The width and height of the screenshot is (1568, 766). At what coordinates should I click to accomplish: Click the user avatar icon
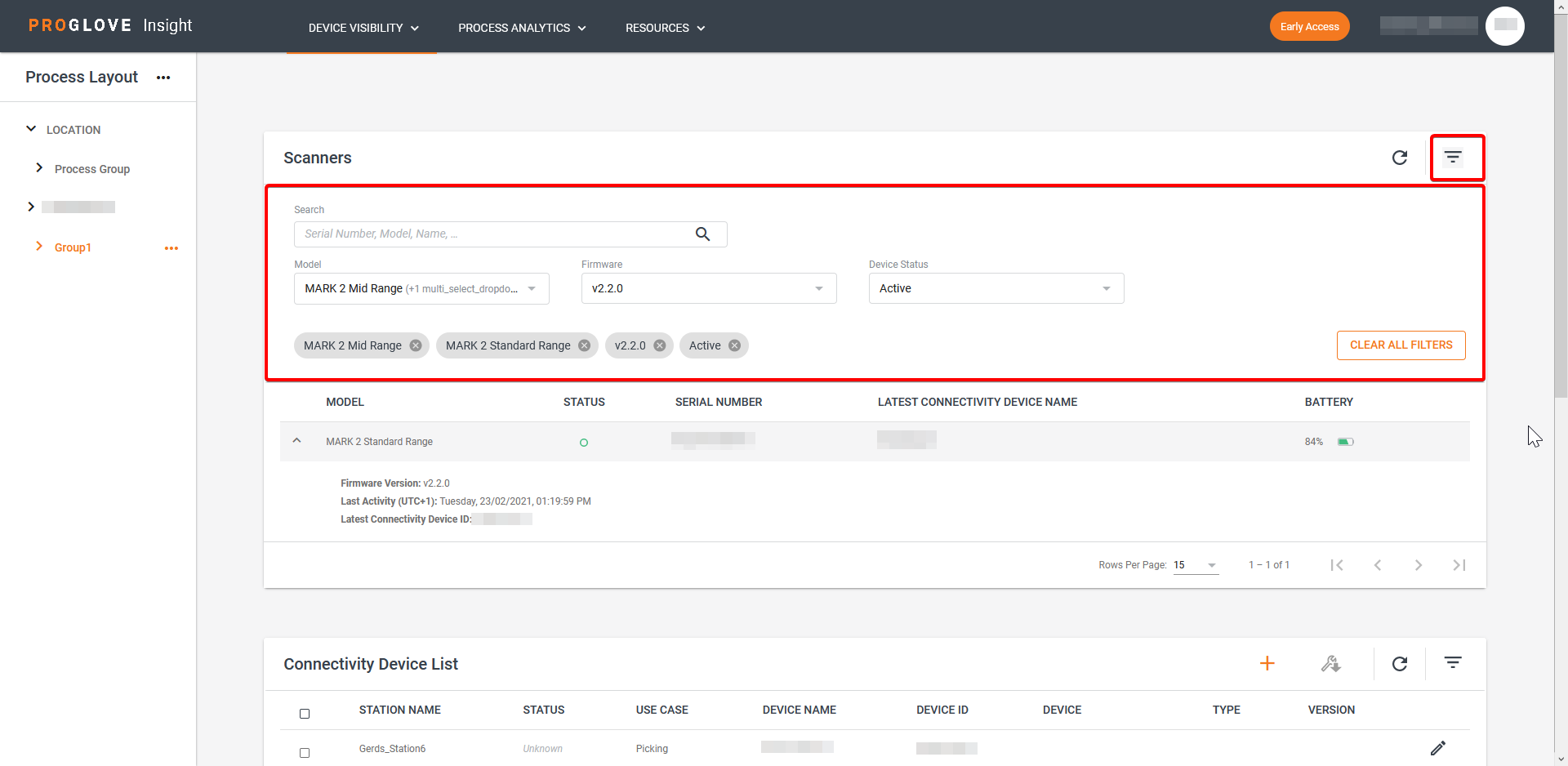1505,26
